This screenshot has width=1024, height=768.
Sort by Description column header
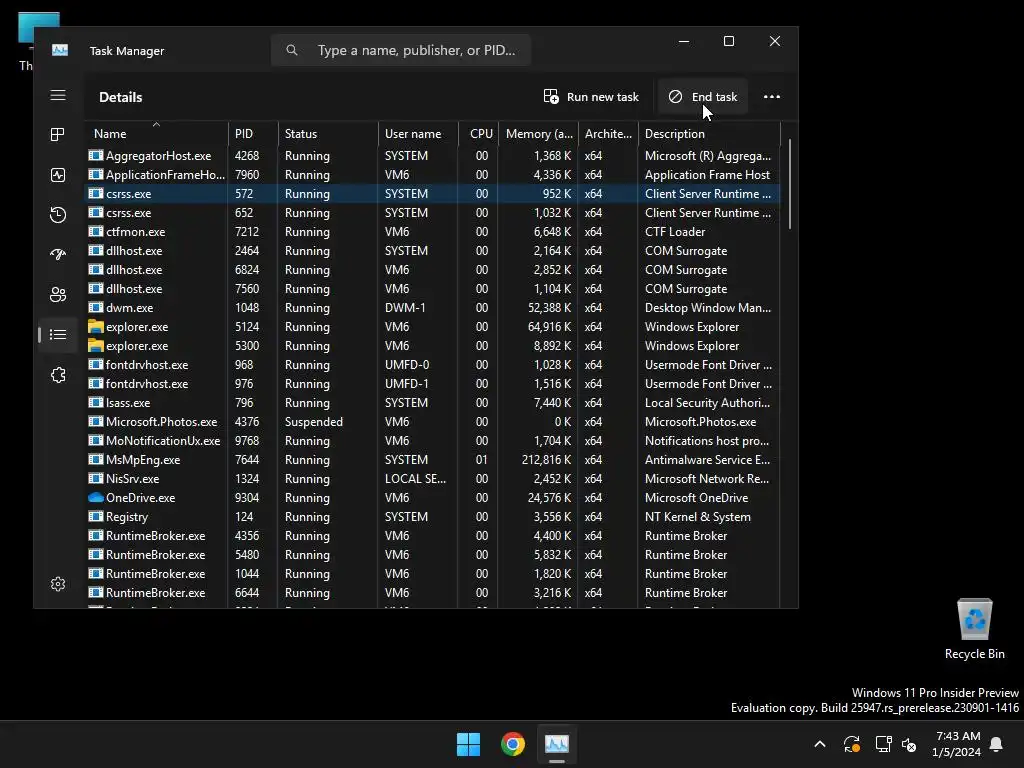[x=709, y=134]
